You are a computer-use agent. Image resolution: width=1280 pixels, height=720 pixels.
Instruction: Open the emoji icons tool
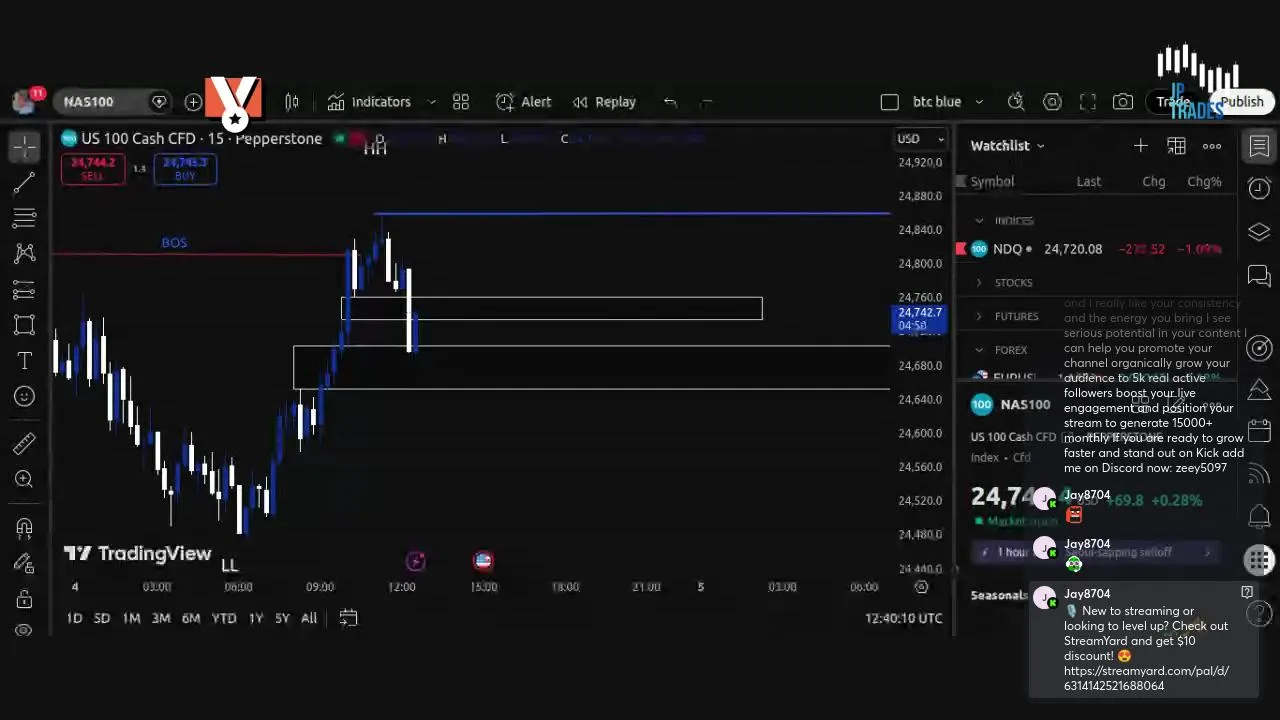25,397
